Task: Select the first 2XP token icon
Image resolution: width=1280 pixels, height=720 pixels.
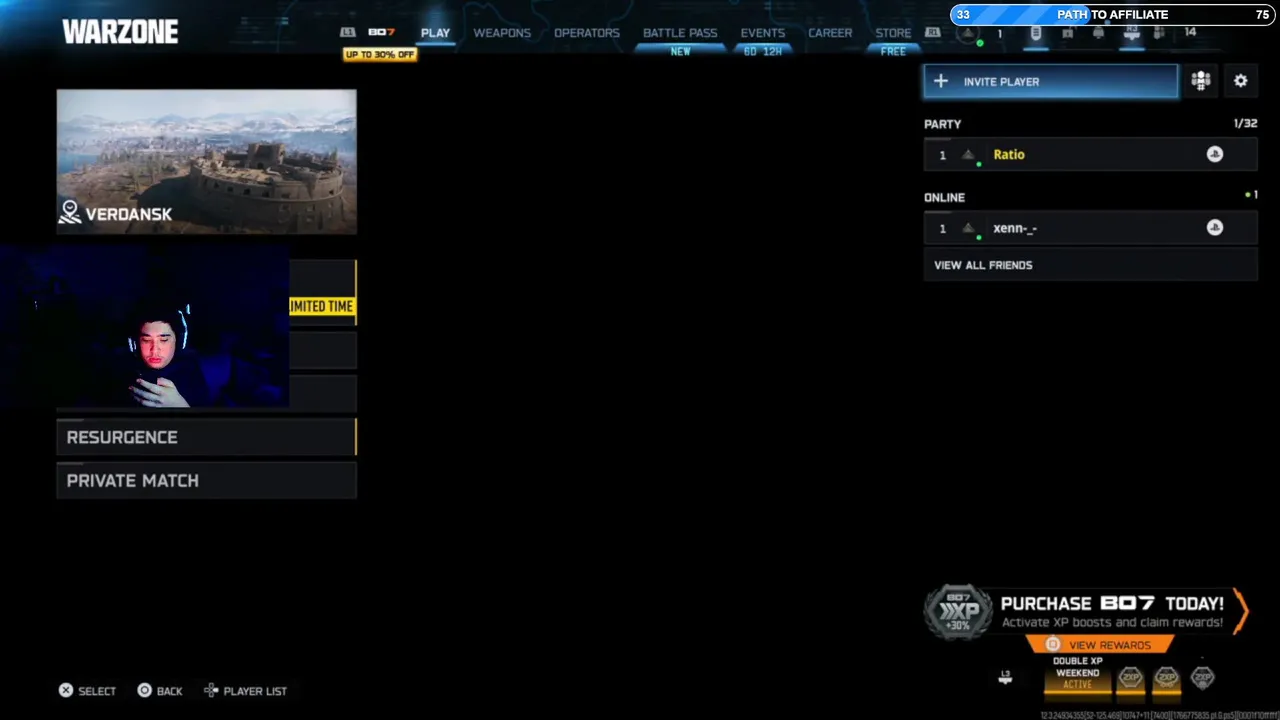Action: pos(1130,678)
